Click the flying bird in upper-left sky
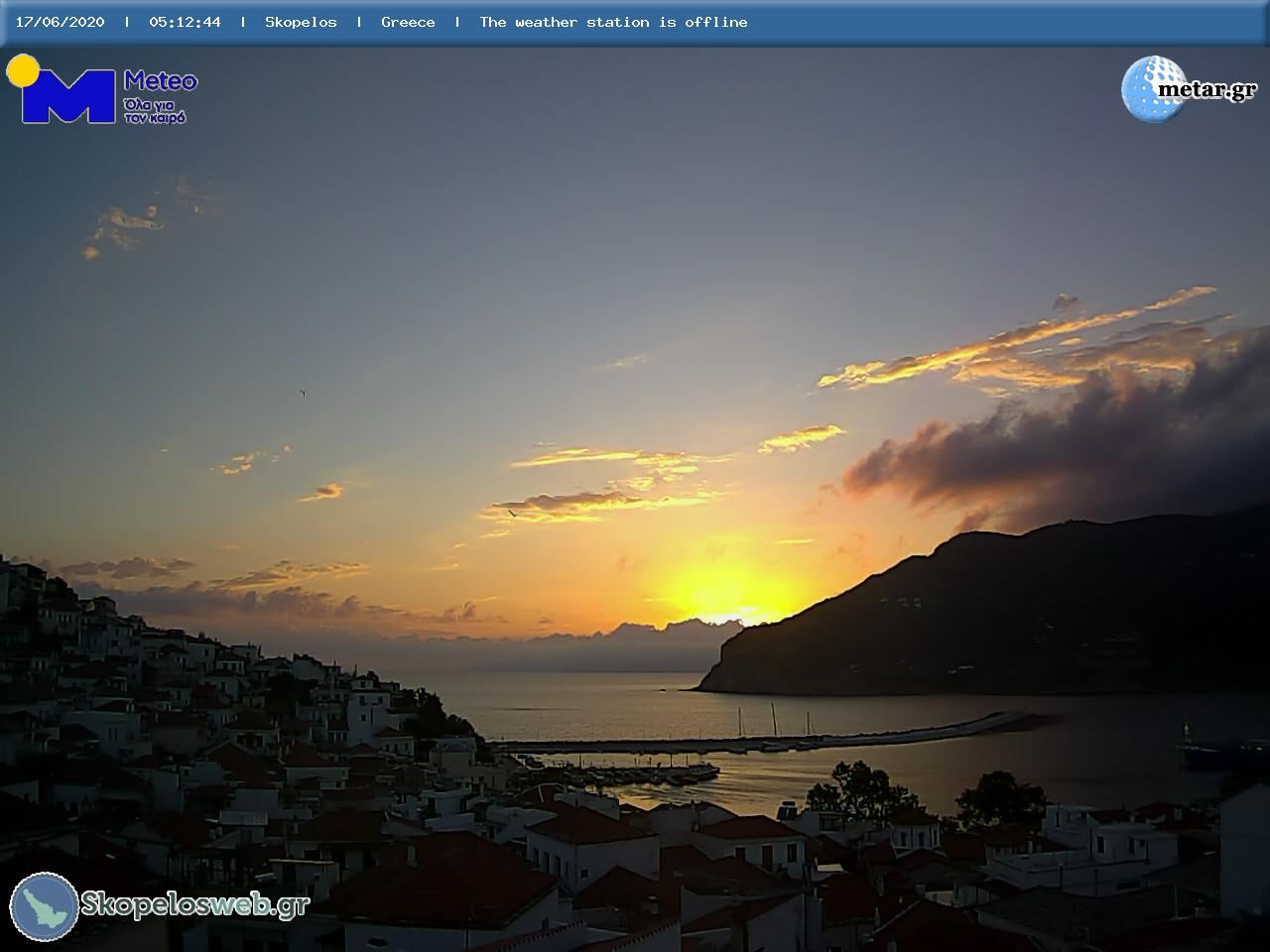This screenshot has width=1270, height=952. pyautogui.click(x=304, y=394)
